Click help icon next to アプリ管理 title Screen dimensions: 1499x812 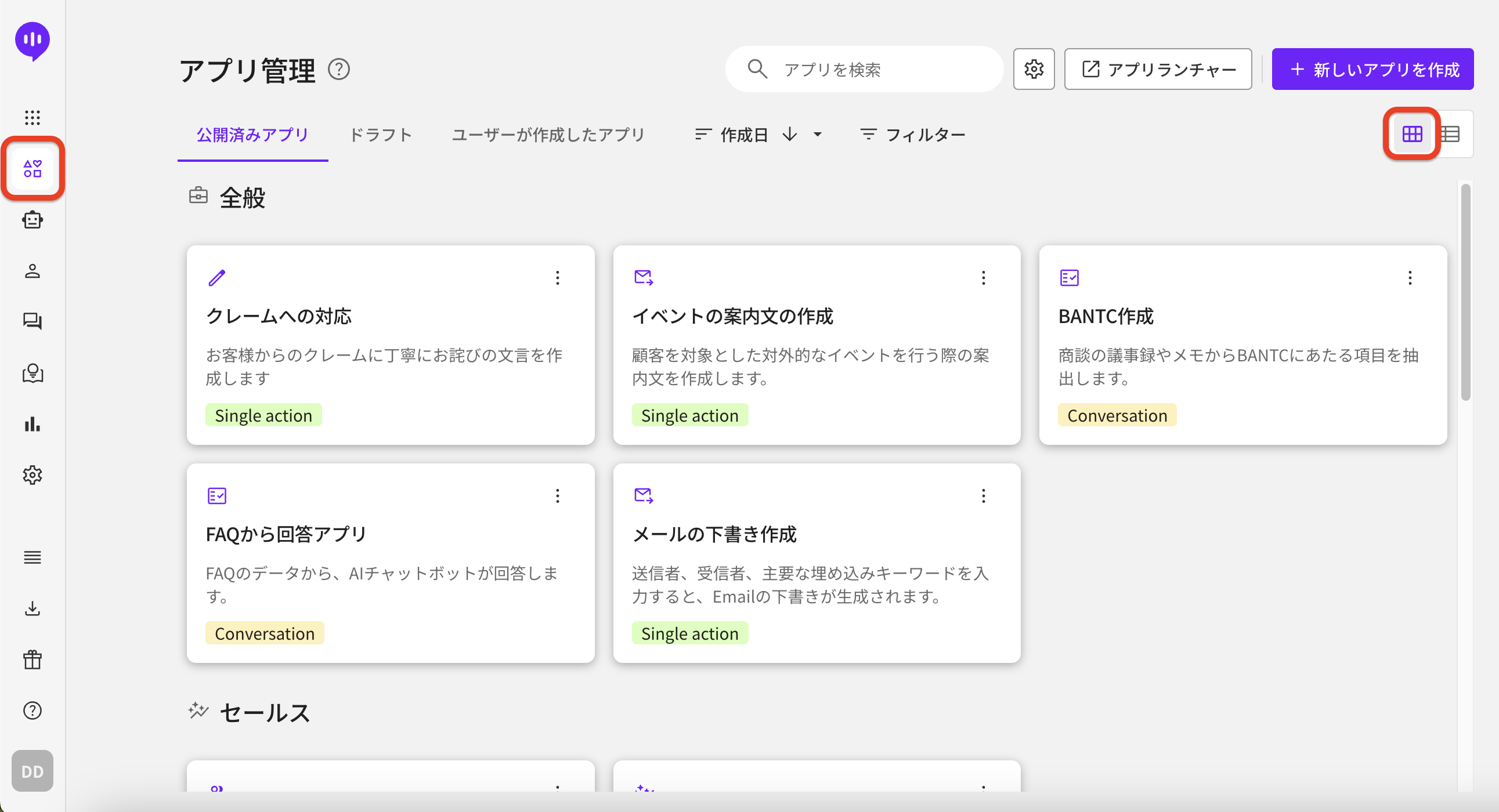339,70
